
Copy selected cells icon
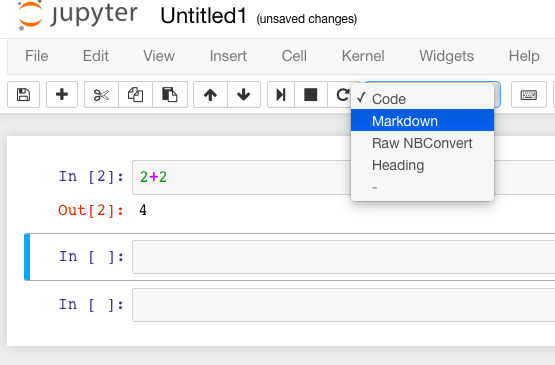136,95
